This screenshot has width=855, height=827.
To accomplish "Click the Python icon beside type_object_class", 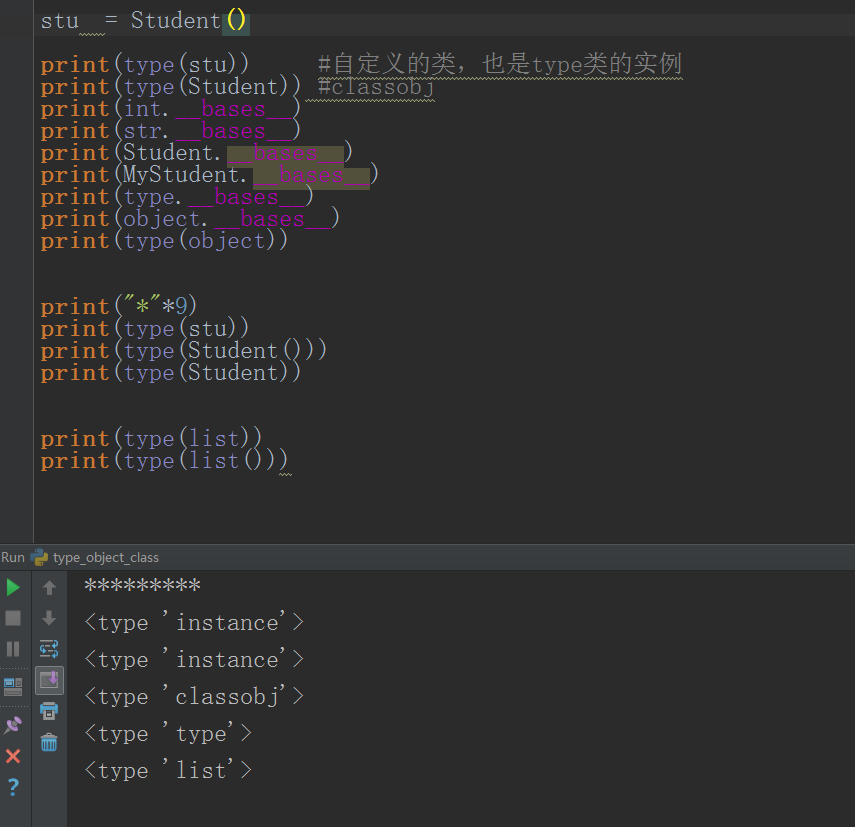I will pos(39,558).
